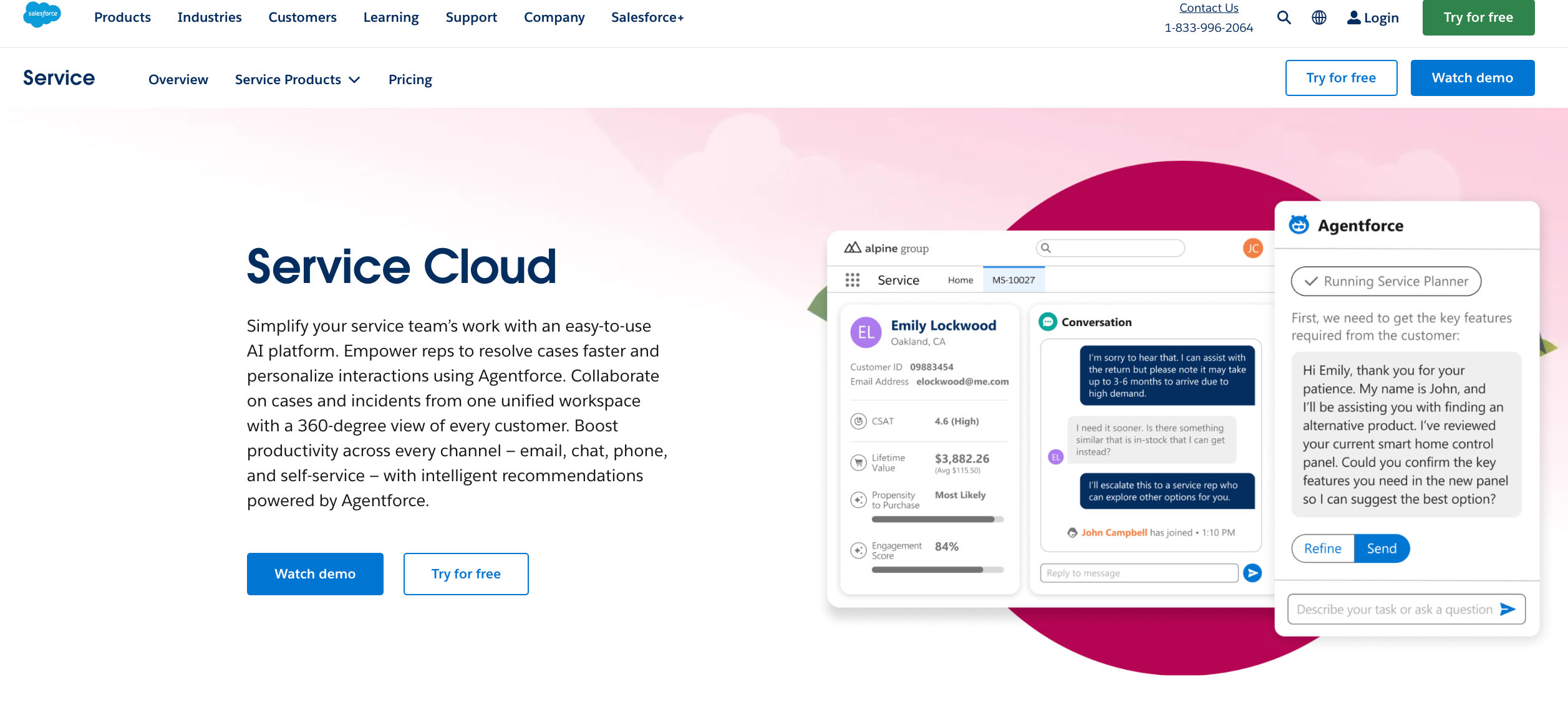This screenshot has width=1568, height=728.
Task: Click the green Try for free button
Action: [1478, 17]
